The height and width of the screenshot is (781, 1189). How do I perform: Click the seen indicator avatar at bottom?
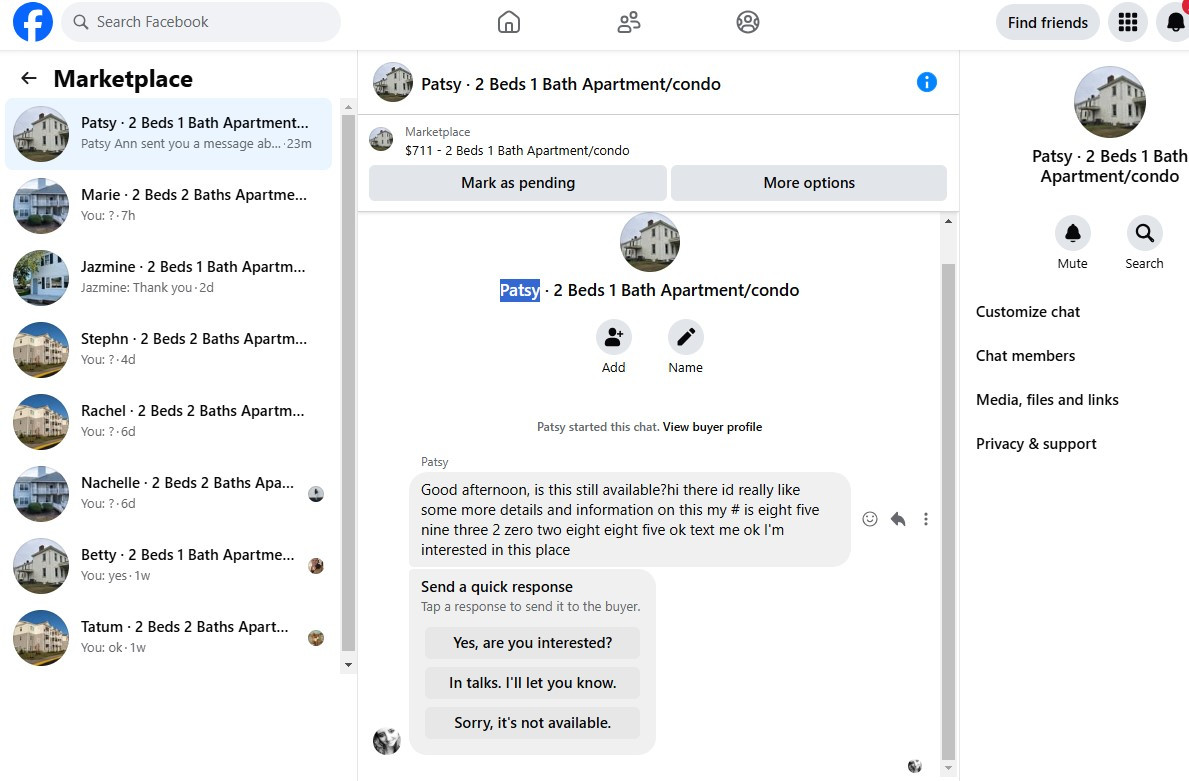tap(914, 766)
